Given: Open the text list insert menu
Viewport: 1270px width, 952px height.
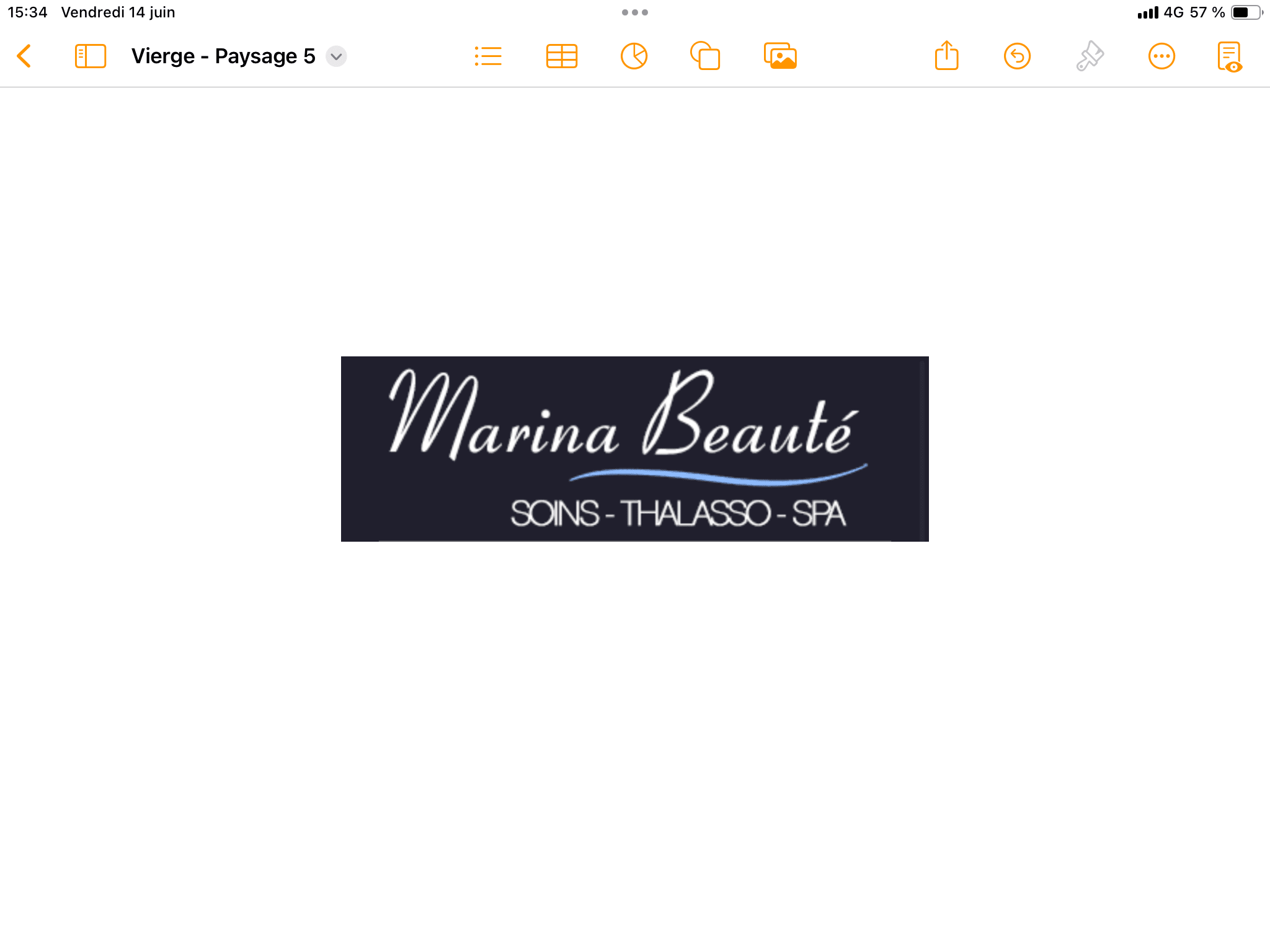Looking at the screenshot, I should point(488,56).
